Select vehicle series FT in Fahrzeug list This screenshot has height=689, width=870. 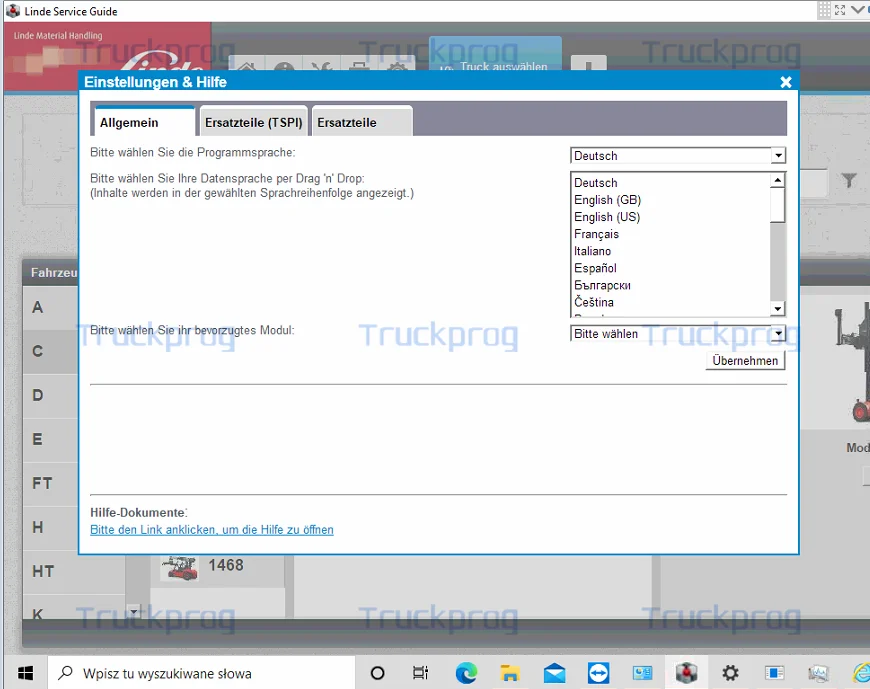(x=50, y=483)
